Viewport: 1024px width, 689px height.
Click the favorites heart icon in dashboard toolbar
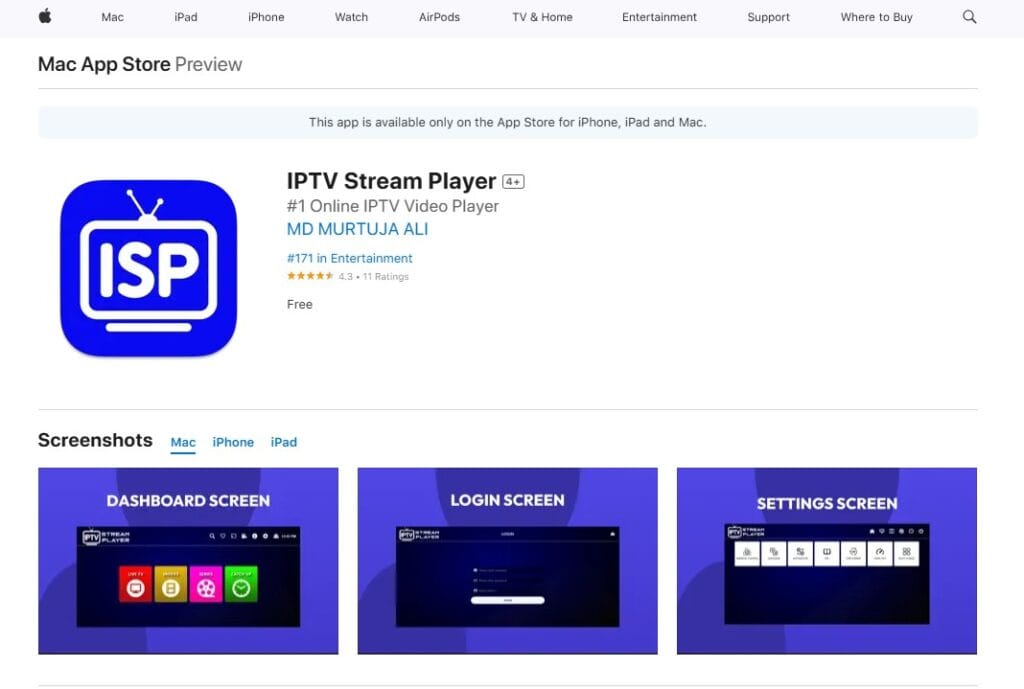pyautogui.click(x=223, y=536)
